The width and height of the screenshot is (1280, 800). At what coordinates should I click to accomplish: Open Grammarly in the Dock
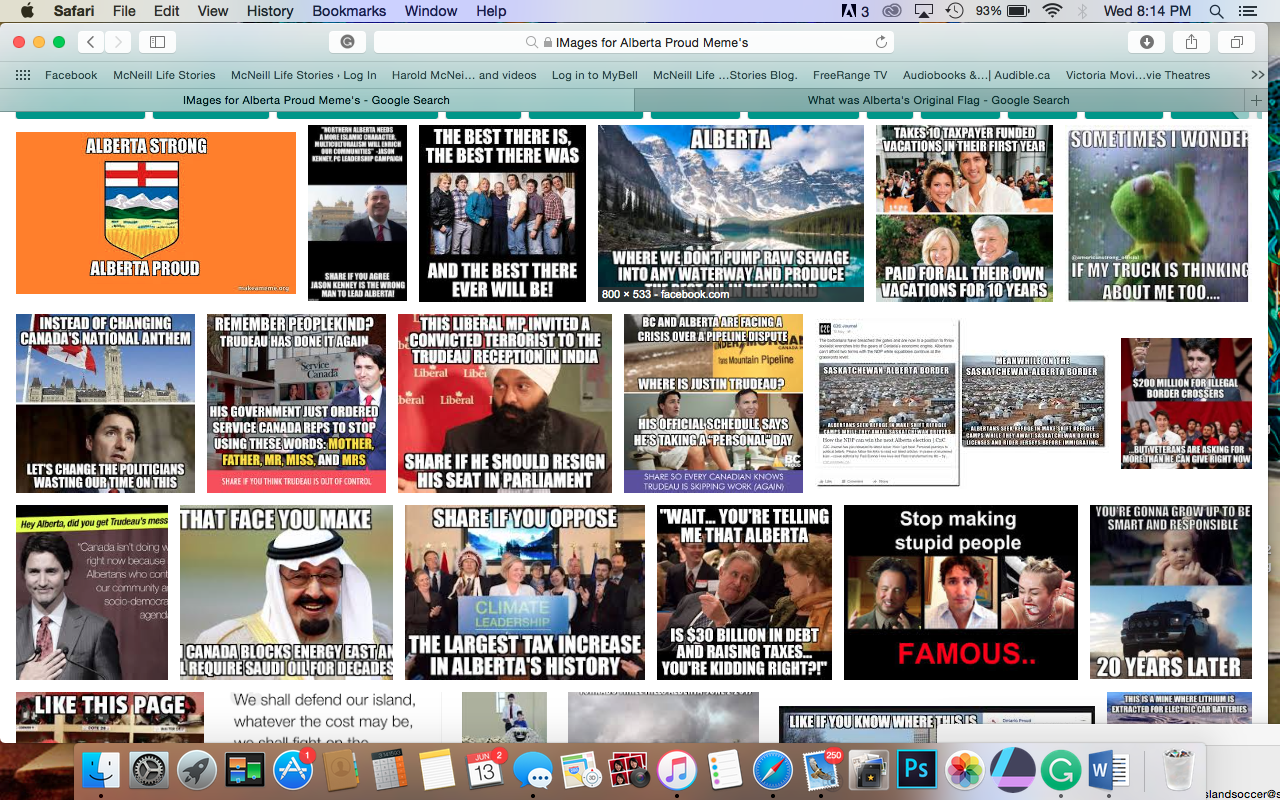click(1061, 770)
